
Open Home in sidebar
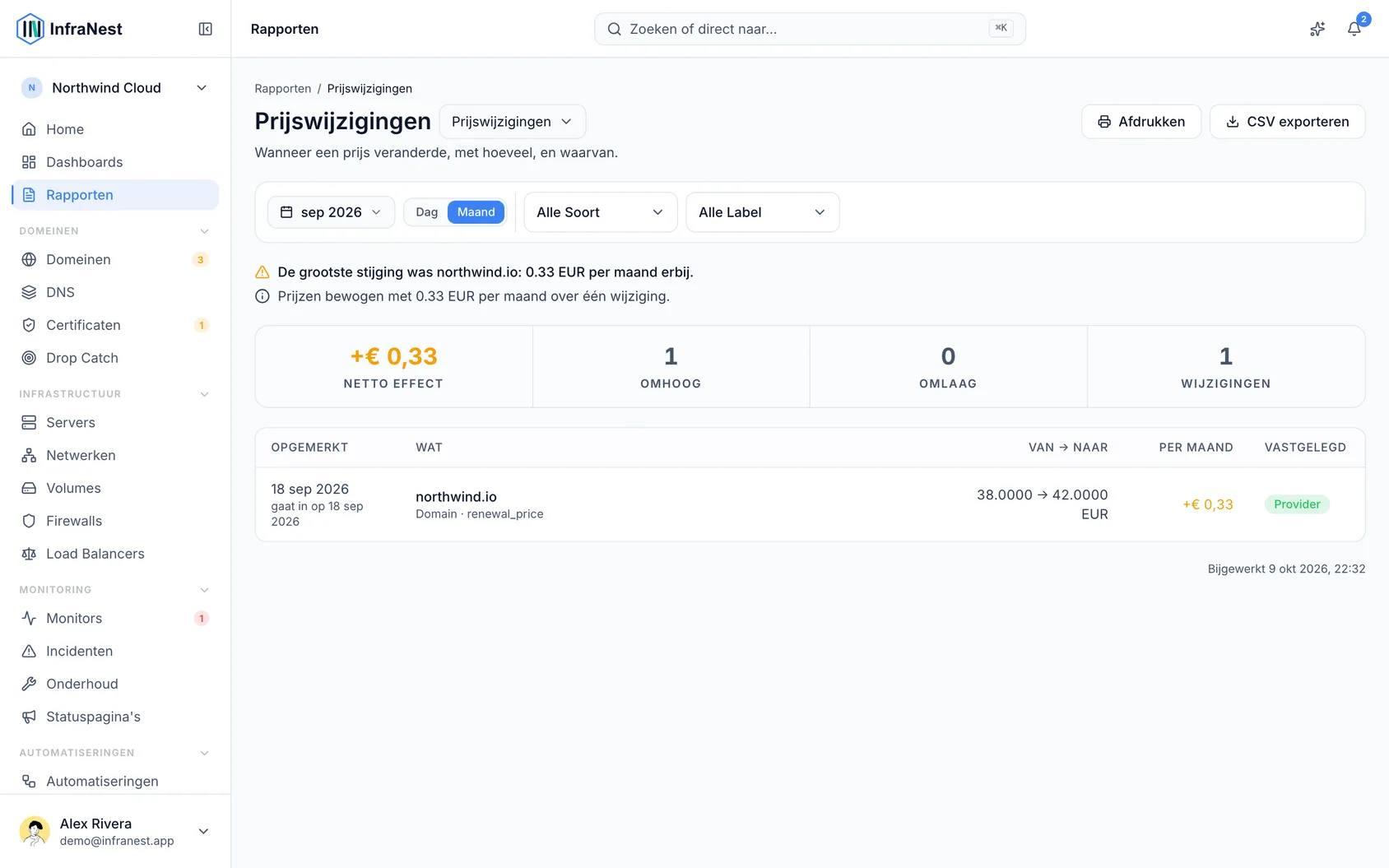coord(115,129)
